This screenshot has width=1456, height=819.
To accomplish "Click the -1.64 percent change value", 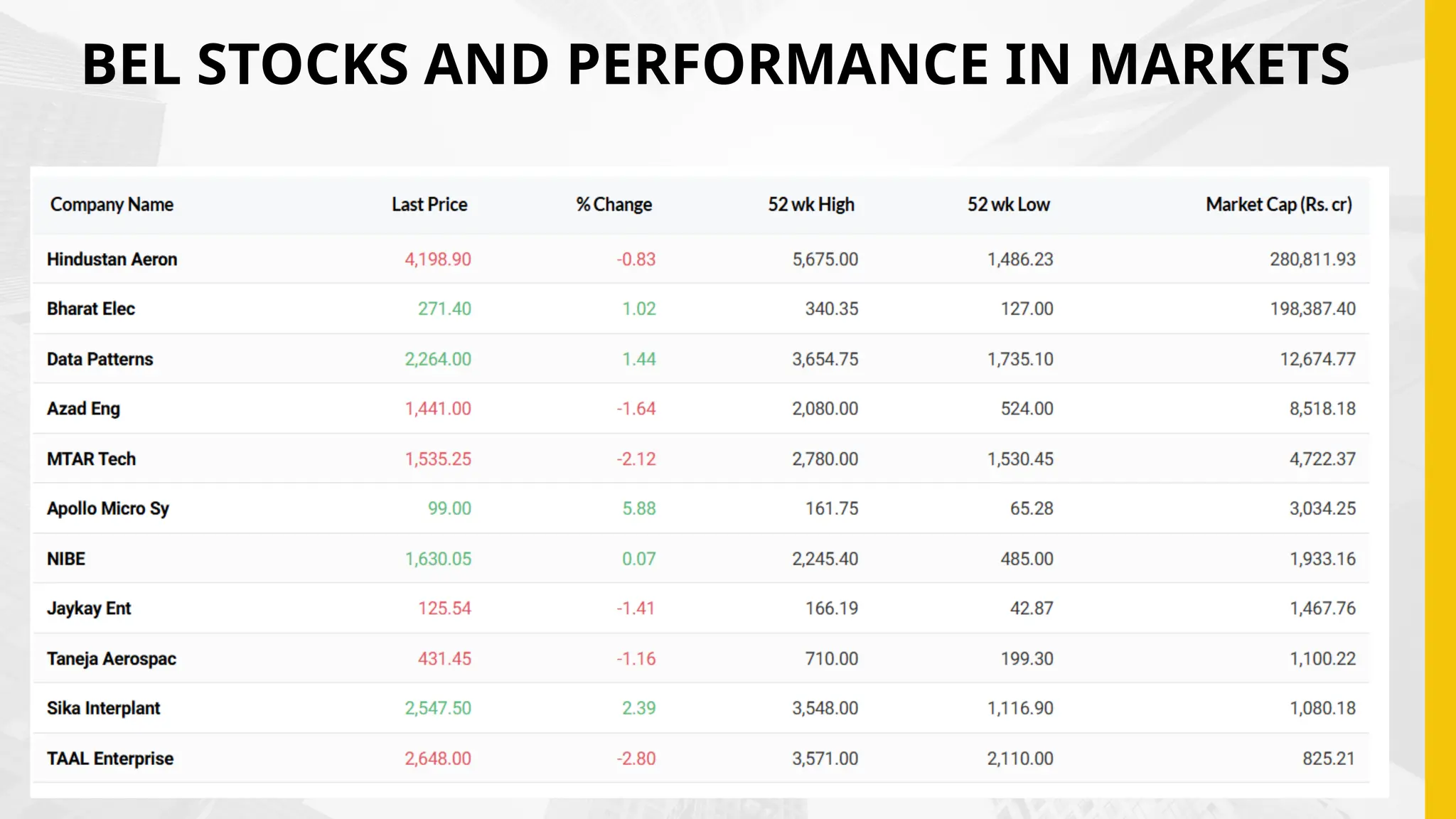I will coord(636,409).
